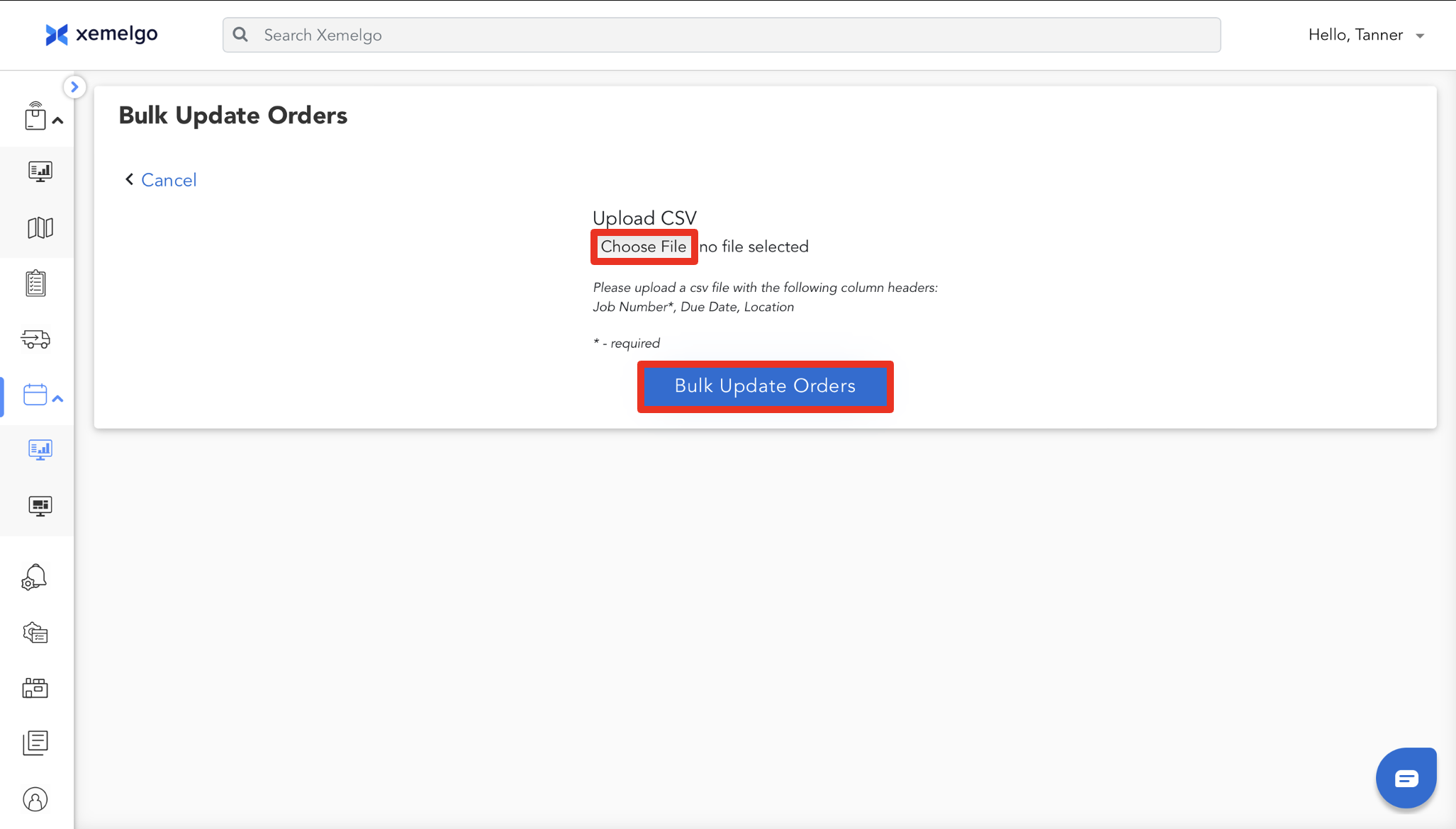Click the Cancel back link

pyautogui.click(x=168, y=180)
